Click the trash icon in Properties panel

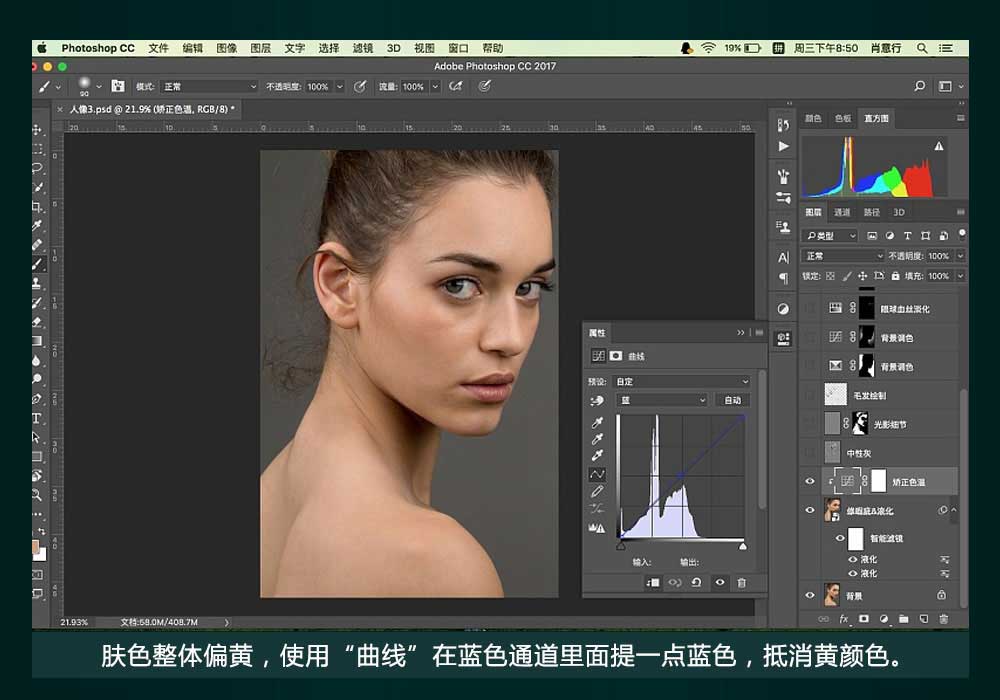pos(741,582)
